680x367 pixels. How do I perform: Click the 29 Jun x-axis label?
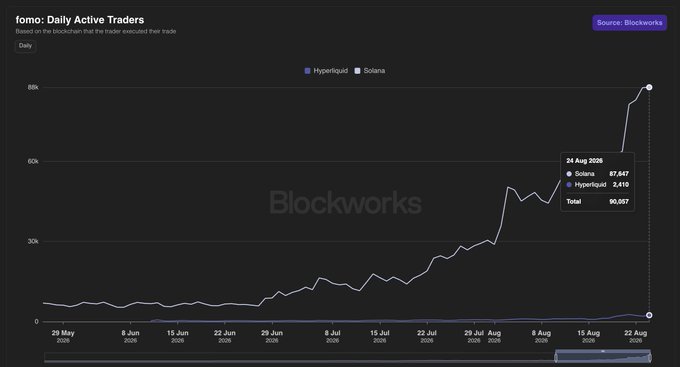(x=272, y=336)
